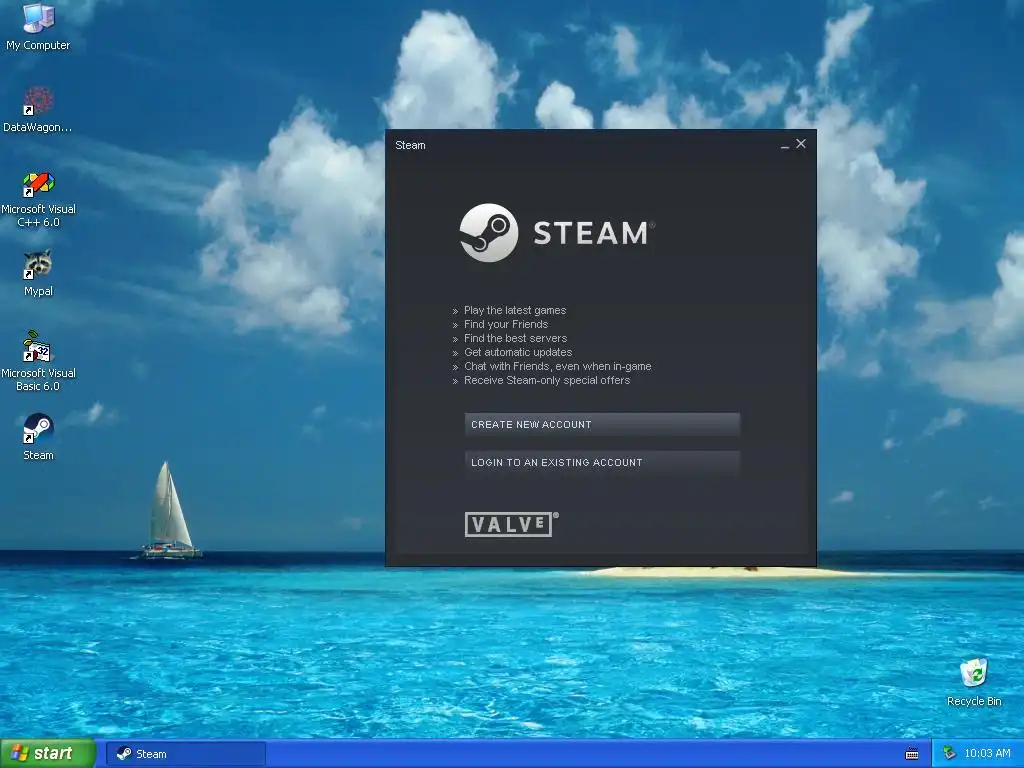Click 'Find your Friends' text
Viewport: 1024px width, 768px height.
[x=506, y=324]
